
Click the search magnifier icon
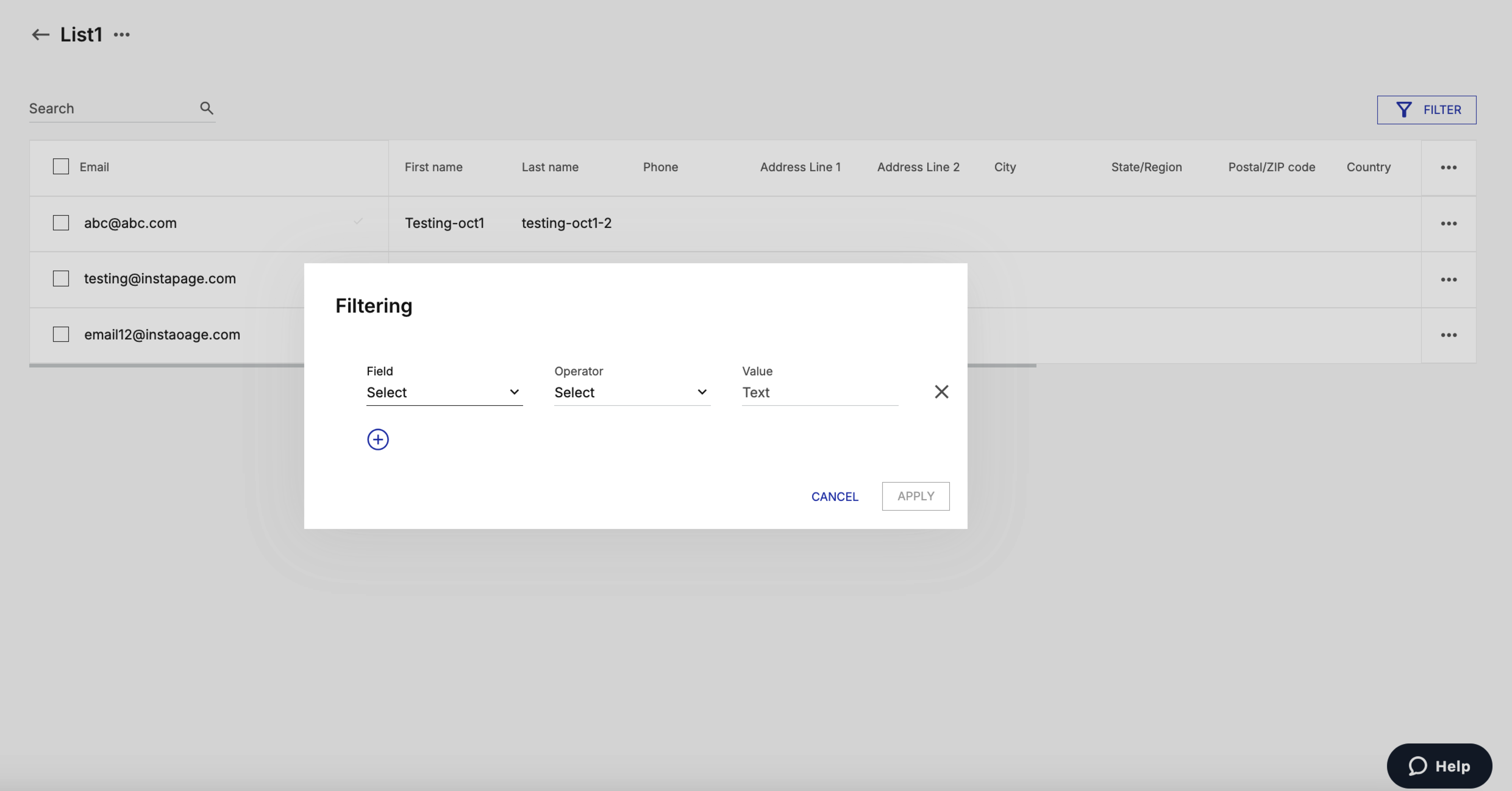[x=206, y=108]
